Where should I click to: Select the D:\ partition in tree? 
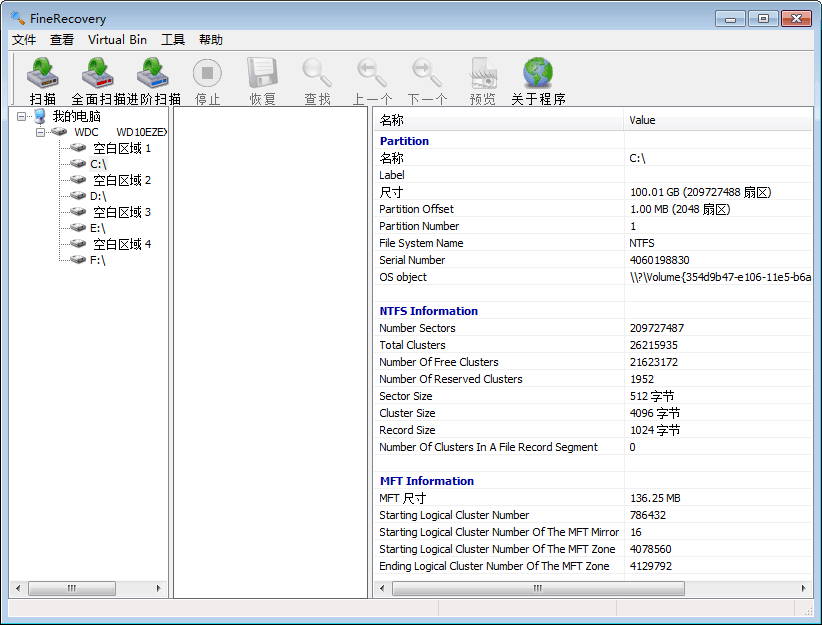tap(98, 196)
